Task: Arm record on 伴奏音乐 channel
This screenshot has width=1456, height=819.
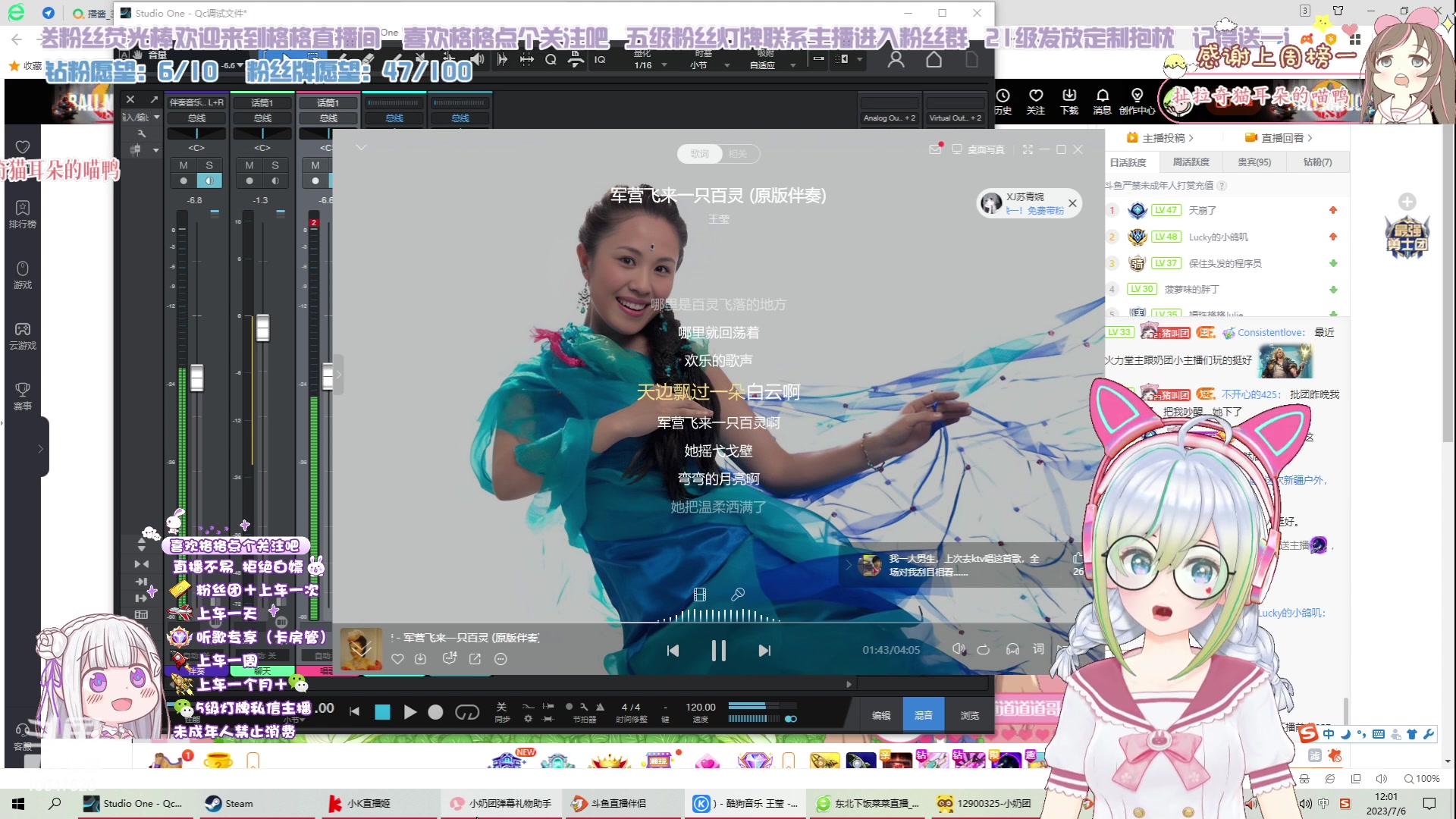Action: [x=184, y=180]
